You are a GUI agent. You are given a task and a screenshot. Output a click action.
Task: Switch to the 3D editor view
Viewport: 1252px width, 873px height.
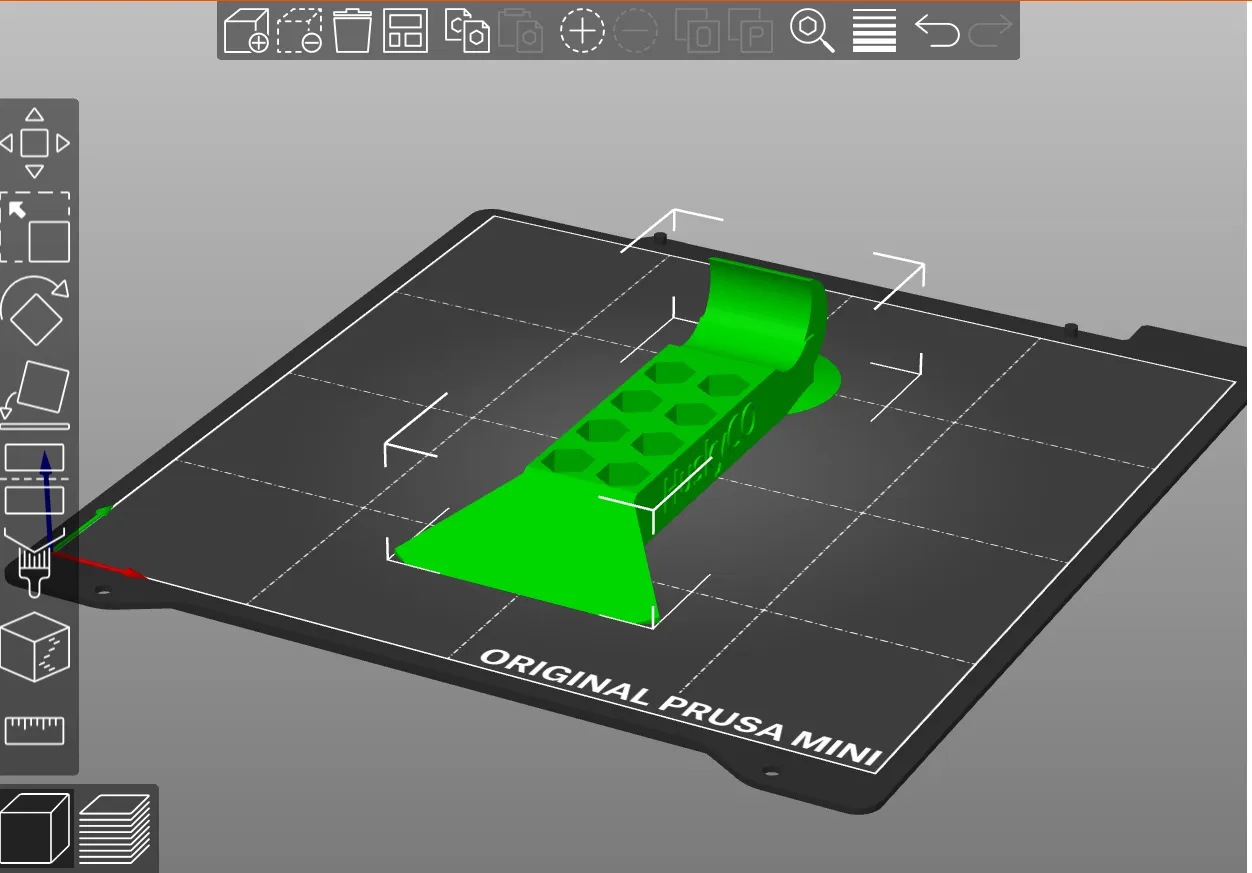36,828
